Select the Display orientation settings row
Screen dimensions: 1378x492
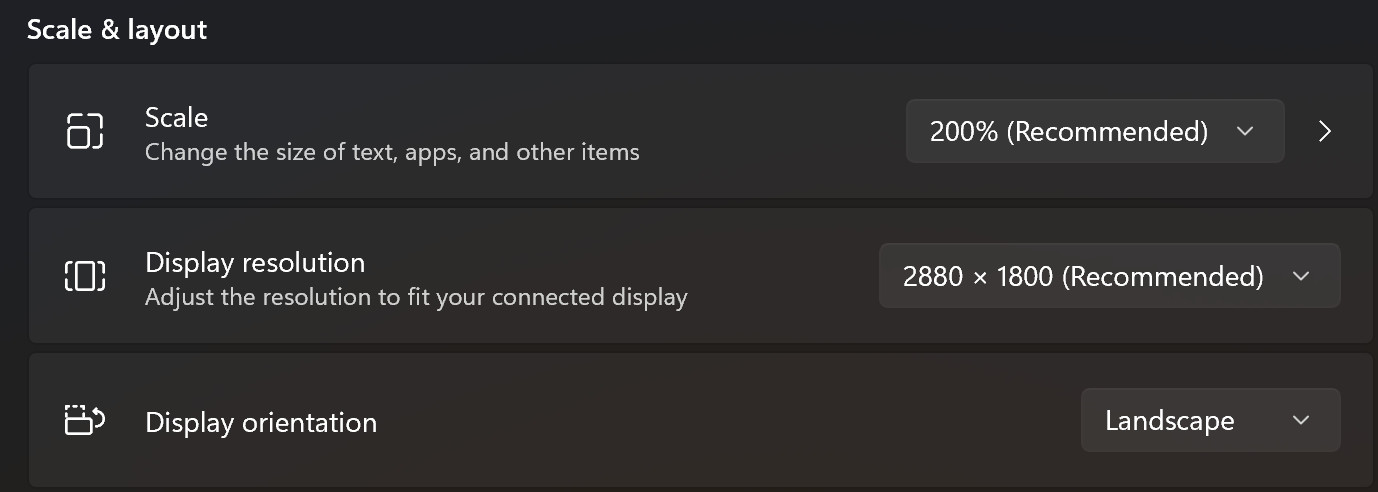(700, 420)
